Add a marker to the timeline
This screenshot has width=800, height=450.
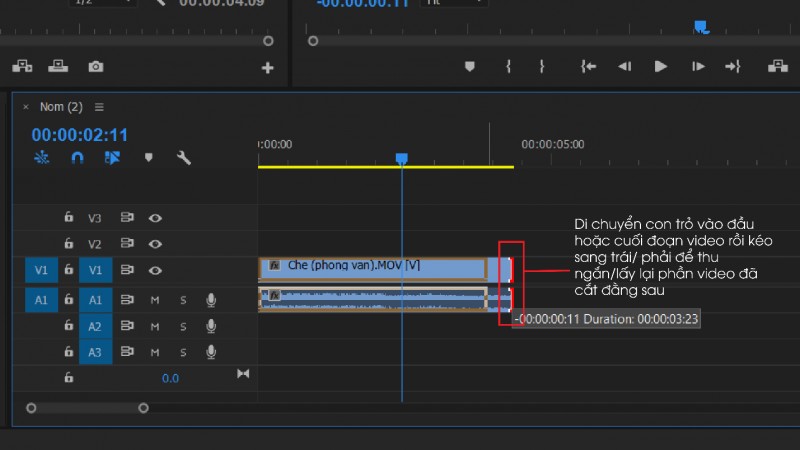(148, 157)
